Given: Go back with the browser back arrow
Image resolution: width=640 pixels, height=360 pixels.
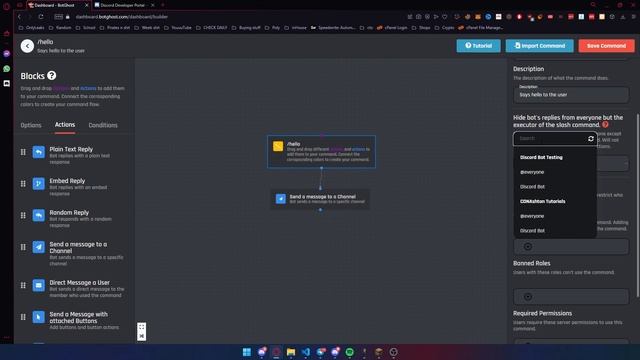Looking at the screenshot, I should pos(19,17).
